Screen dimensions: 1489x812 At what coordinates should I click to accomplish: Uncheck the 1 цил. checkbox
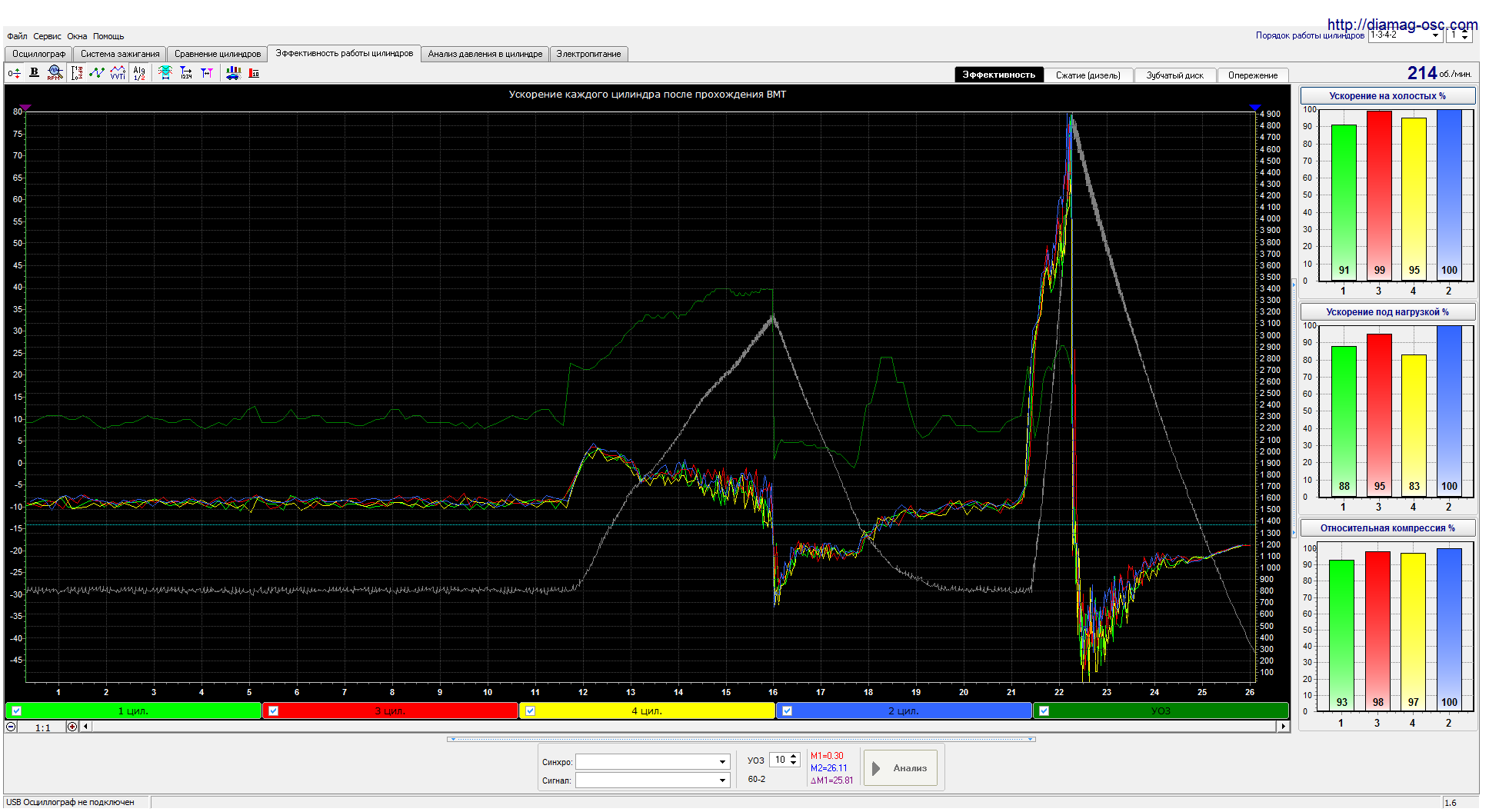point(17,711)
